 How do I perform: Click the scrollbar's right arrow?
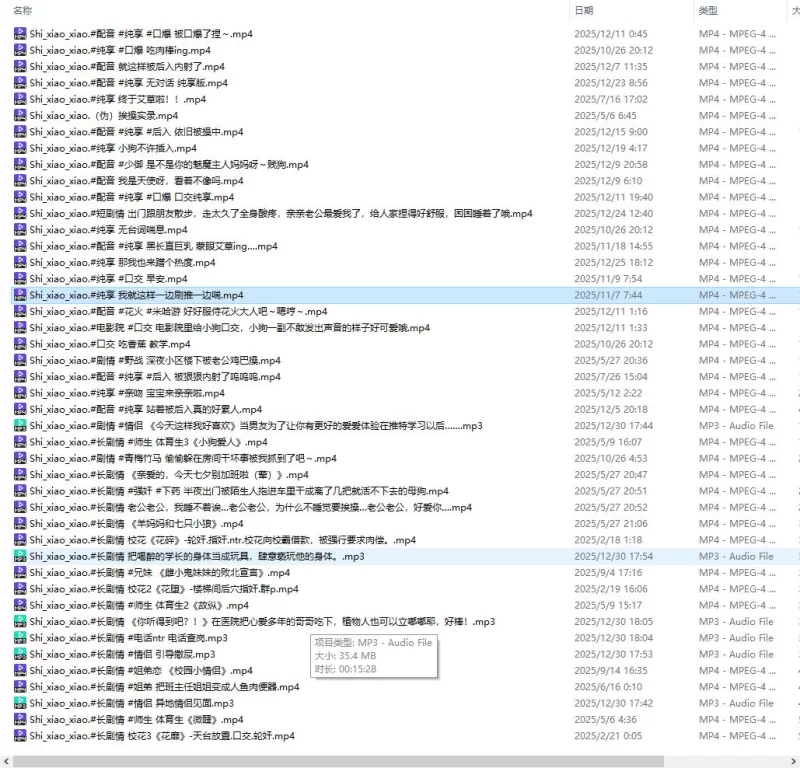click(794, 761)
